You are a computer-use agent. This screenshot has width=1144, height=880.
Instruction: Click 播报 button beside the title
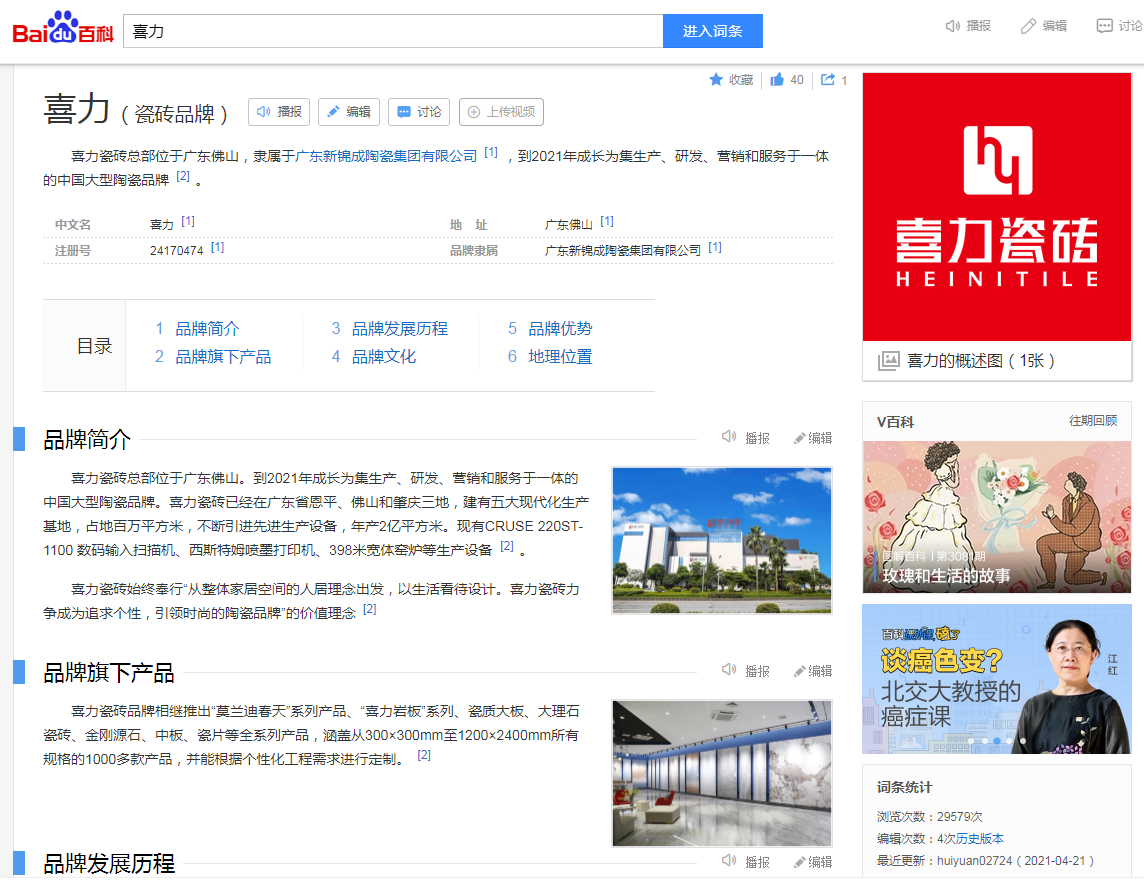pos(279,112)
